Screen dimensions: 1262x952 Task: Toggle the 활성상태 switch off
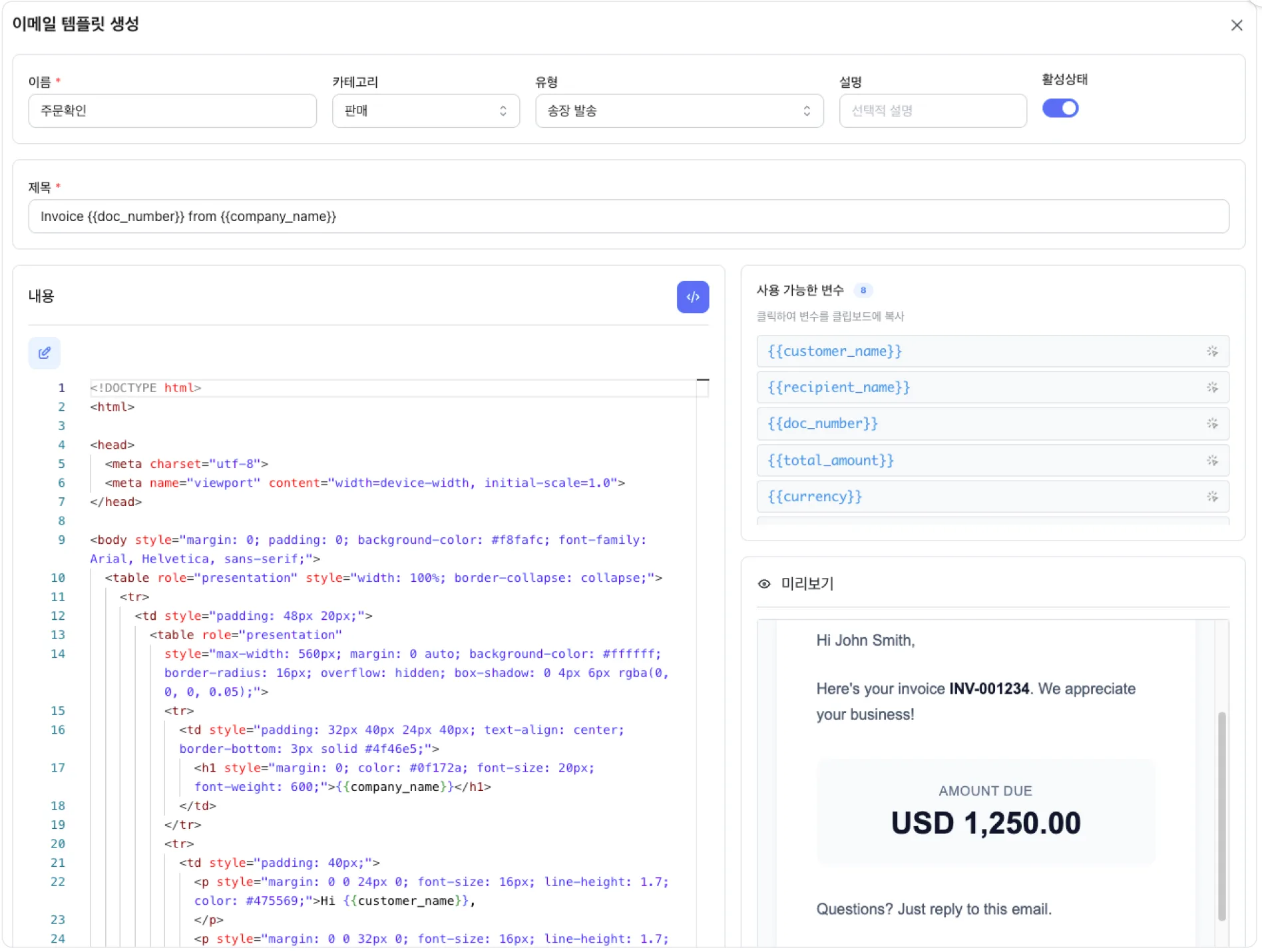[x=1060, y=109]
